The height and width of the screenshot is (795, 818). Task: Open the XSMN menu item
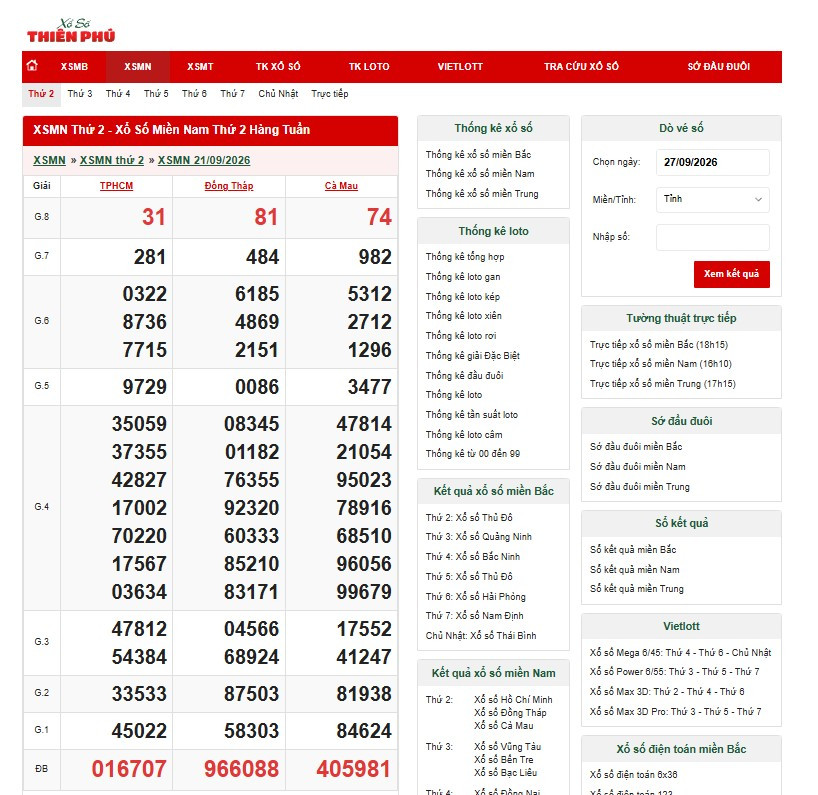point(138,67)
